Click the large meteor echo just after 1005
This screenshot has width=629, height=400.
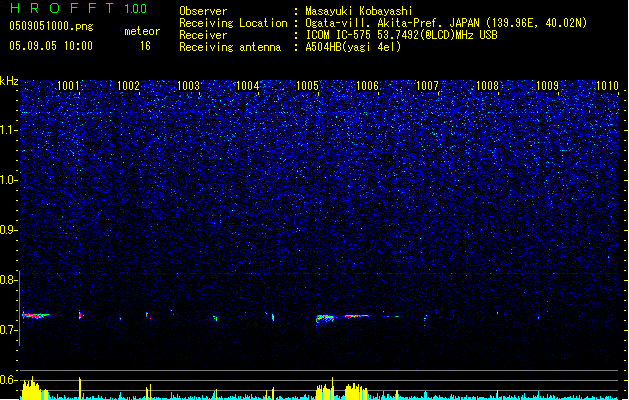coord(325,319)
